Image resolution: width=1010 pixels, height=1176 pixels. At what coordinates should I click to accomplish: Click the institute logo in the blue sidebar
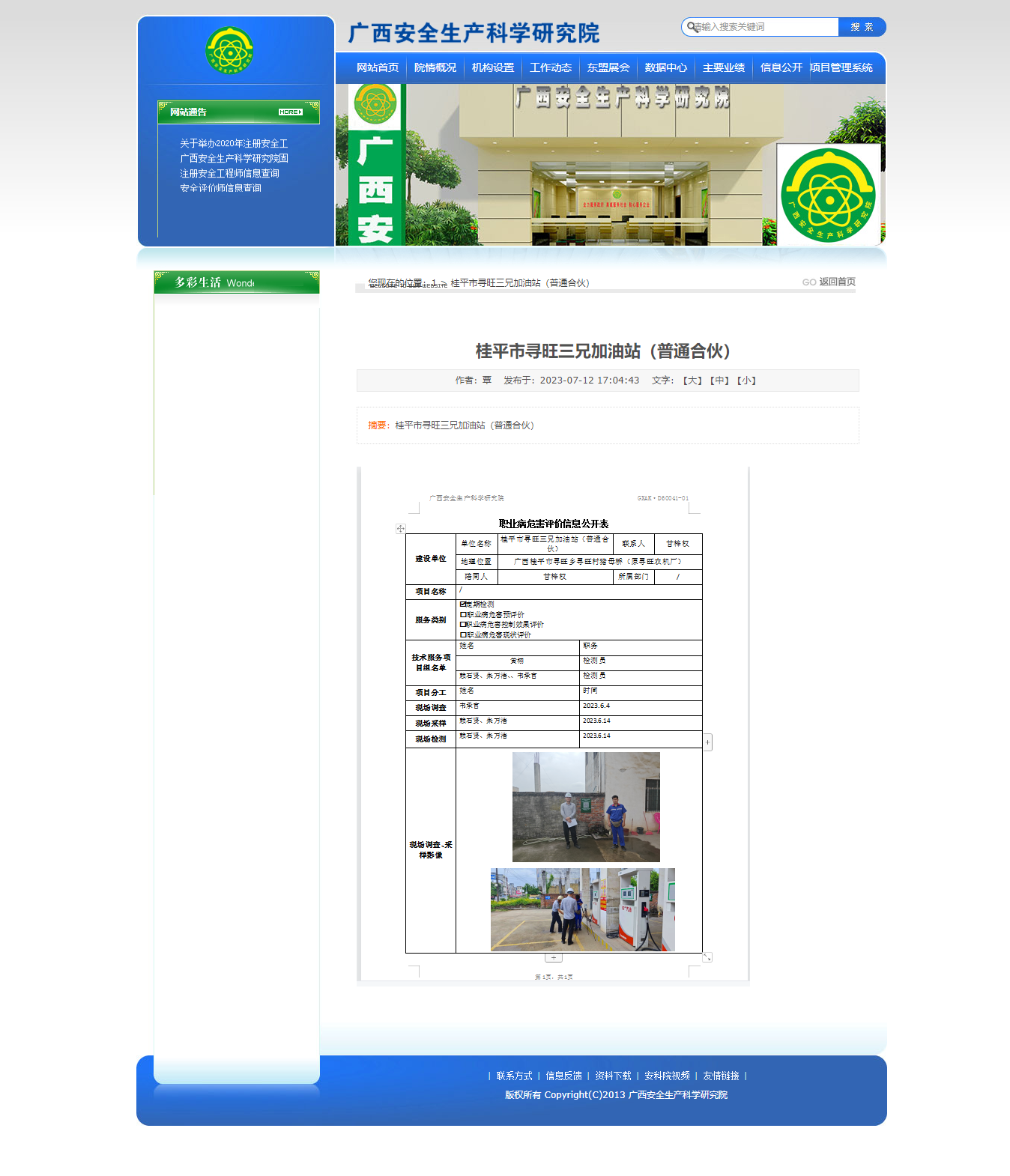[x=230, y=51]
